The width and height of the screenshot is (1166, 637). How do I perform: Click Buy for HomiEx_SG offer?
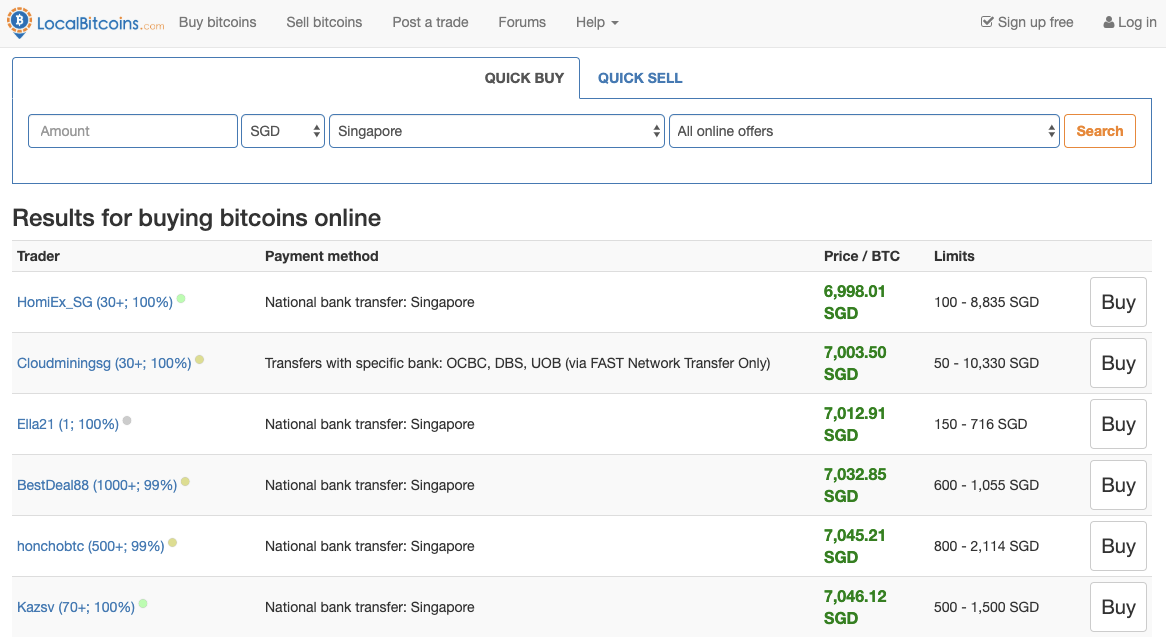click(x=1118, y=302)
